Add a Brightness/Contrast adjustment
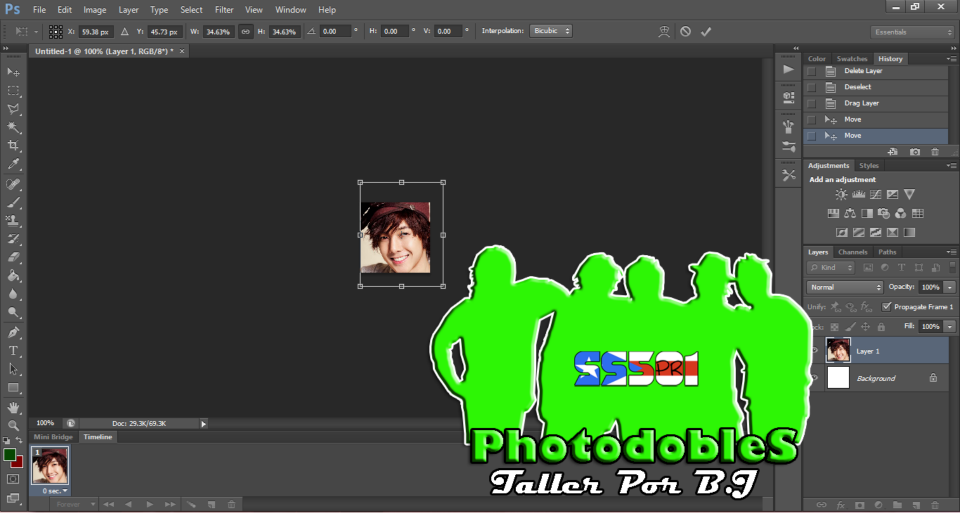 (841, 195)
